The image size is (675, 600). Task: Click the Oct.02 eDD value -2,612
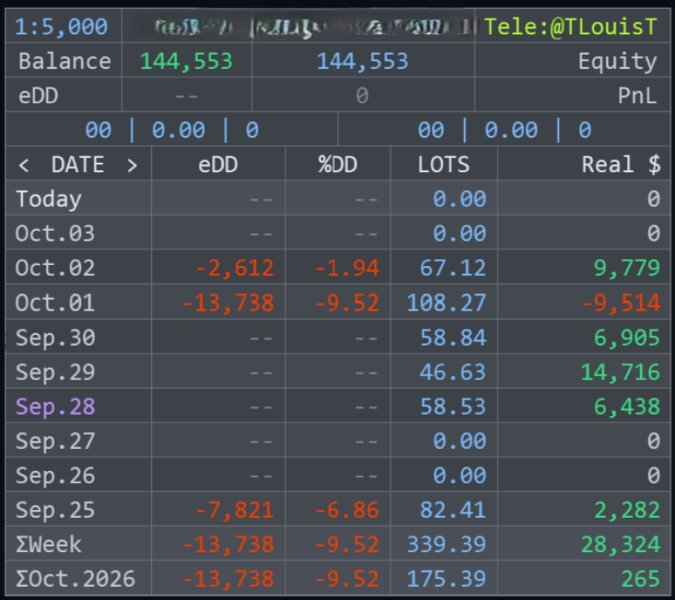[234, 269]
